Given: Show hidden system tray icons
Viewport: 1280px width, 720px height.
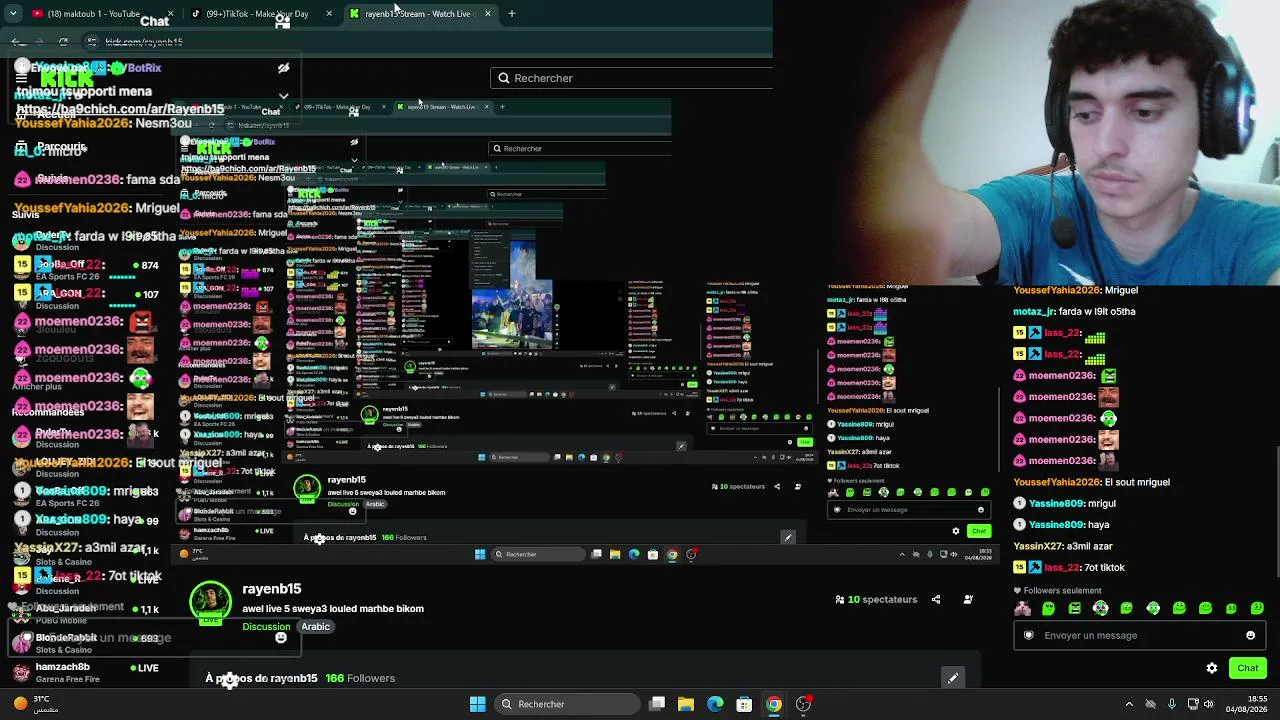Looking at the screenshot, I should point(1129,704).
